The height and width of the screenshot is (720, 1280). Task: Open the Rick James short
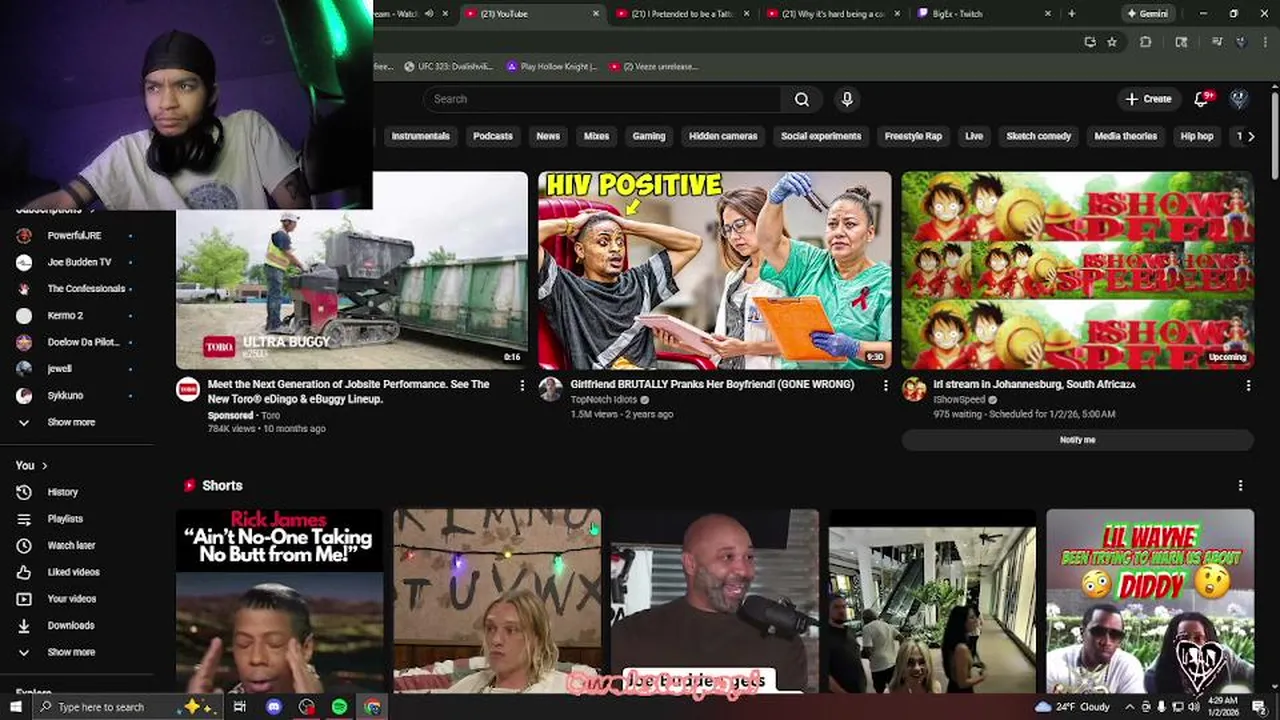click(279, 601)
